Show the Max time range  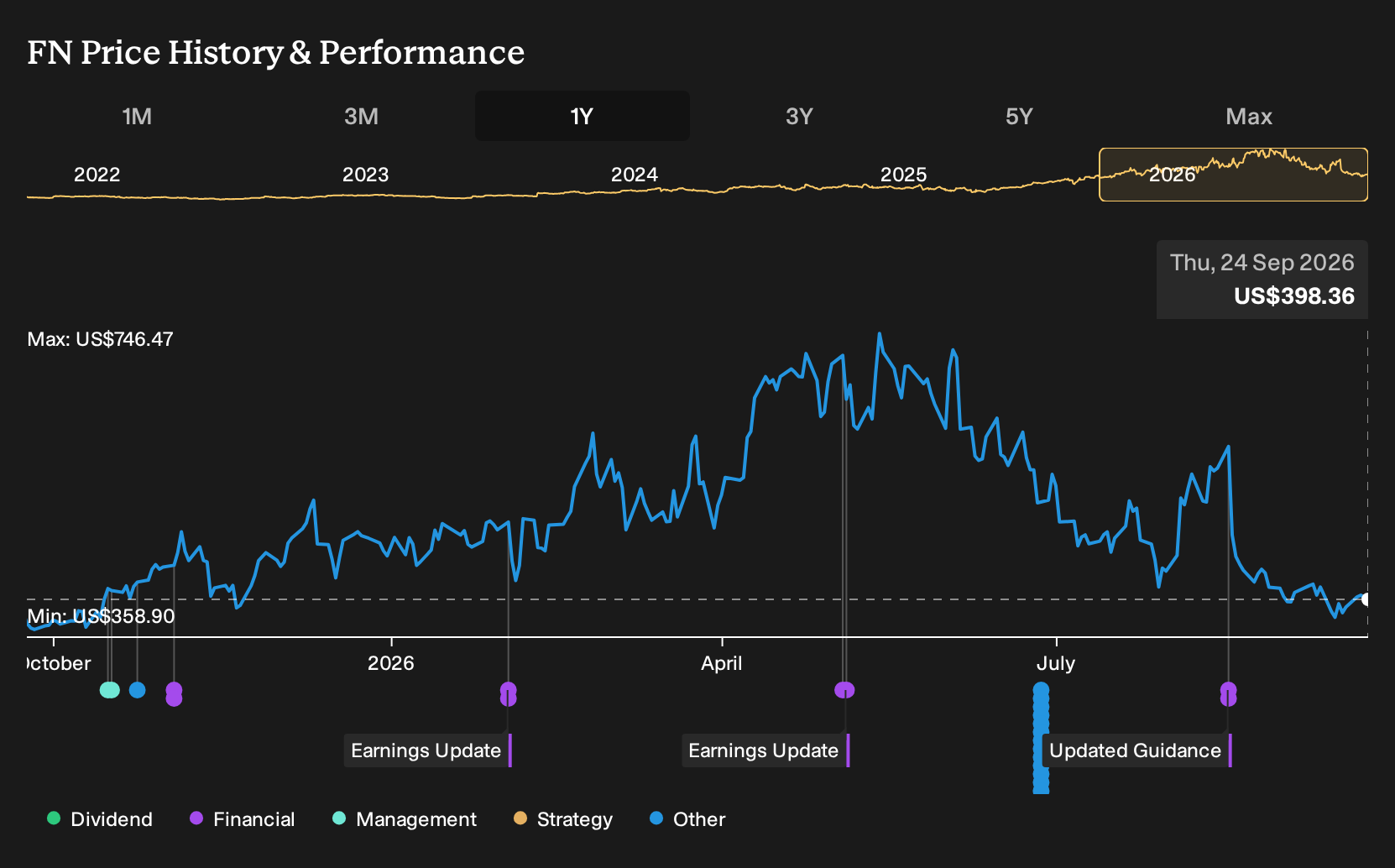(1249, 116)
